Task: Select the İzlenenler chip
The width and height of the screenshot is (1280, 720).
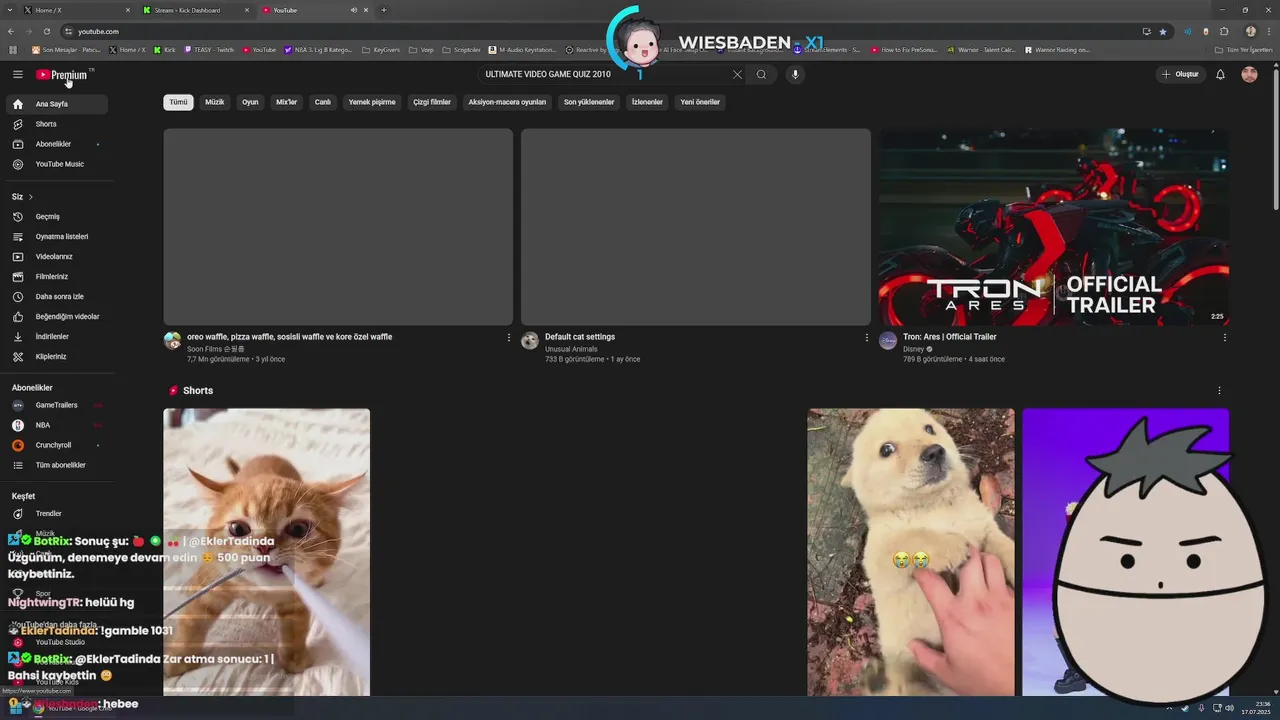Action: tap(647, 102)
